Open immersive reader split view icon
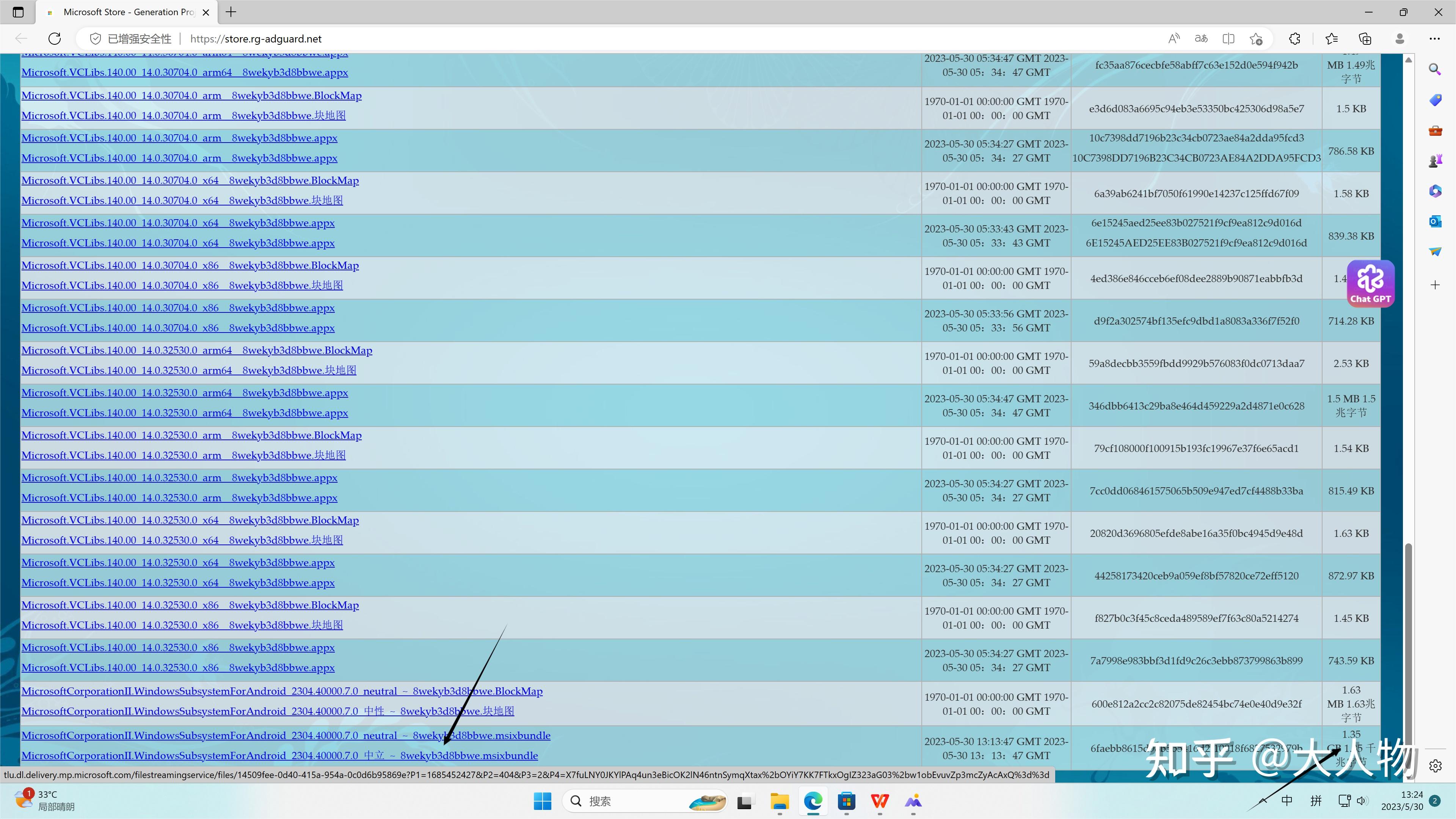 pyautogui.click(x=1228, y=38)
